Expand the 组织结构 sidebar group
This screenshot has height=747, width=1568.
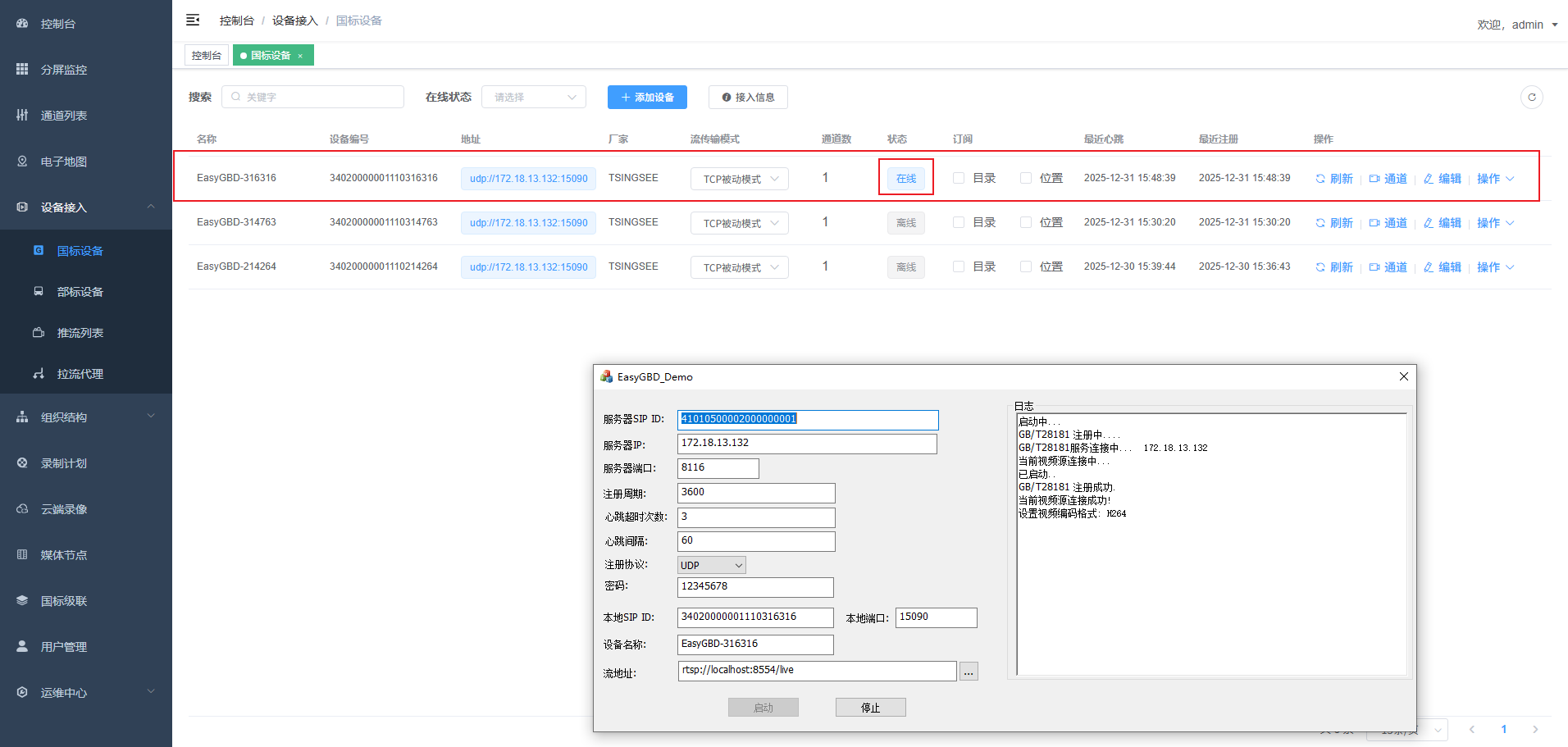point(86,417)
